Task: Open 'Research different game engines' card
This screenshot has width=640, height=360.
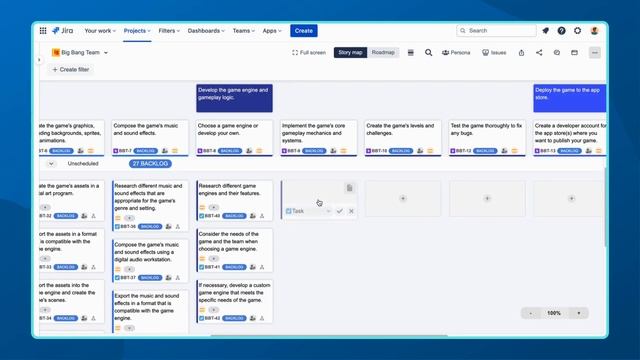Action: tap(234, 200)
